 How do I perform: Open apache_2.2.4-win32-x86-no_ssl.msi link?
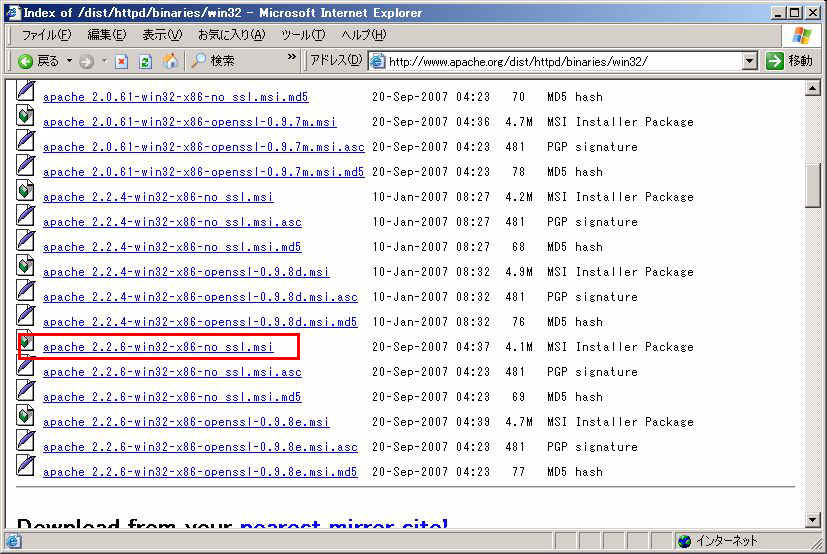point(158,197)
